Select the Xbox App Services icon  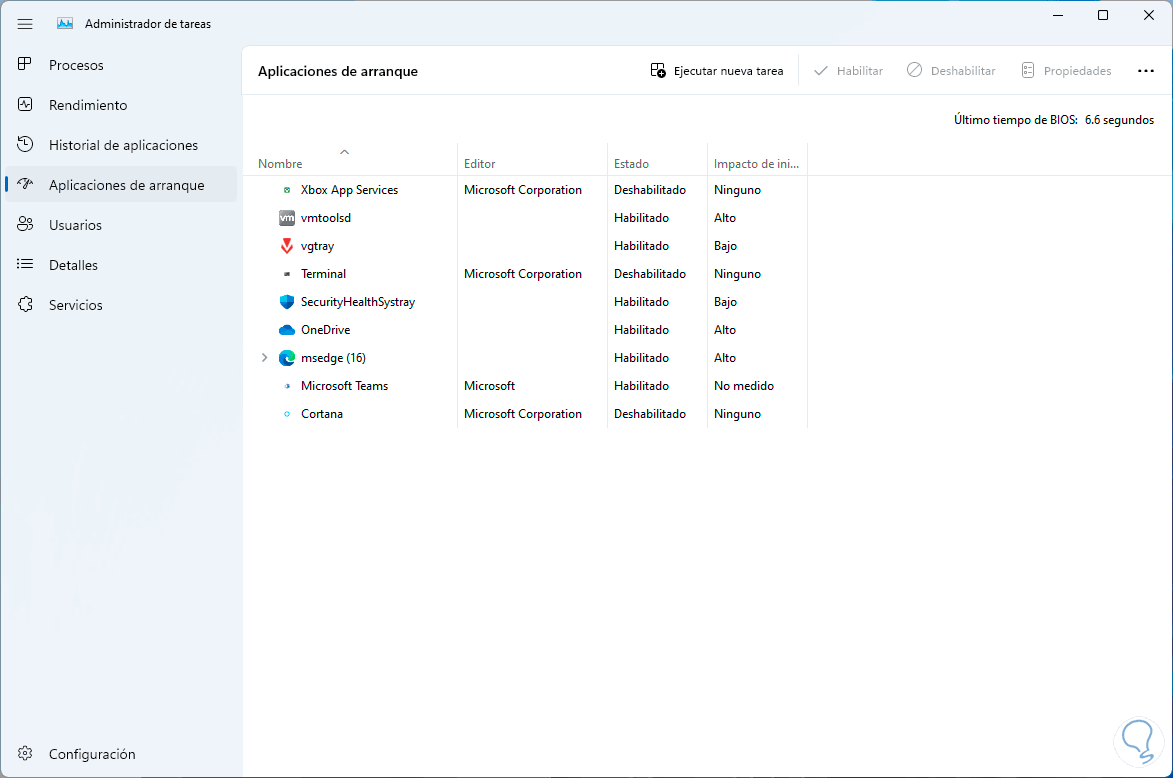287,190
